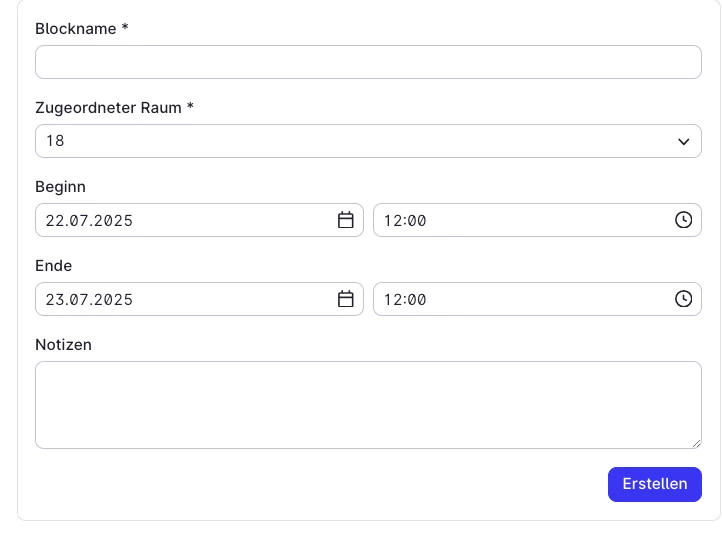Open the room select showing 18
This screenshot has height=556, width=722.
click(368, 141)
